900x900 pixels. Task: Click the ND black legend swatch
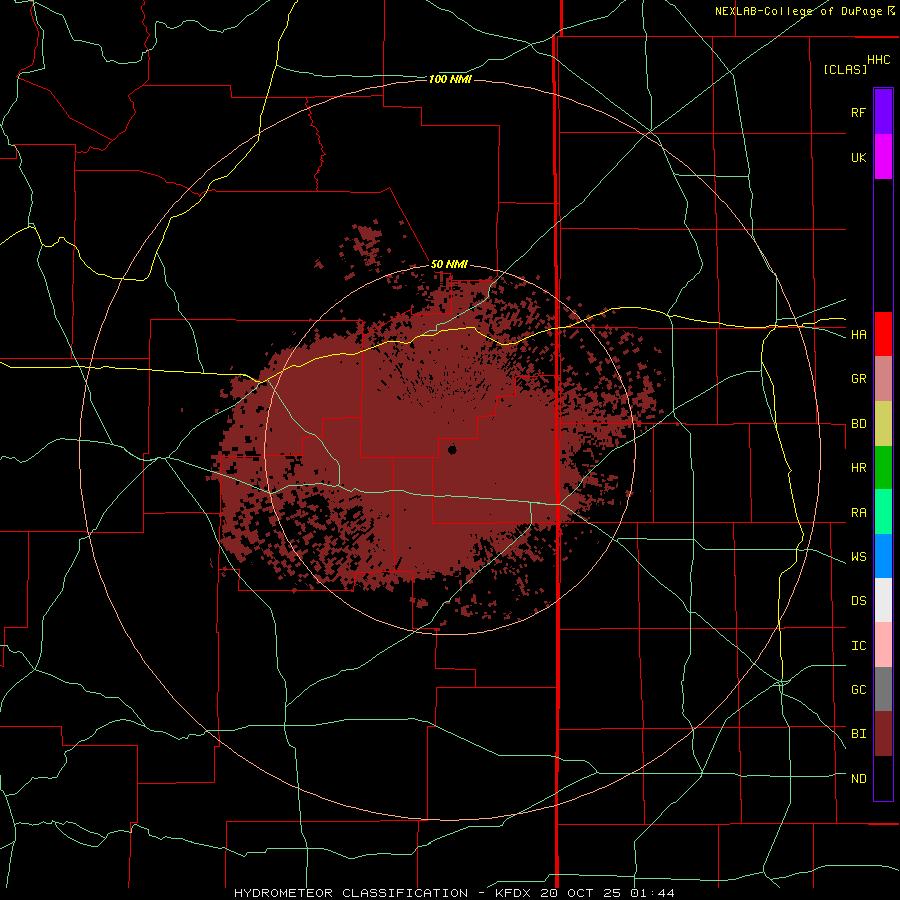pyautogui.click(x=883, y=778)
